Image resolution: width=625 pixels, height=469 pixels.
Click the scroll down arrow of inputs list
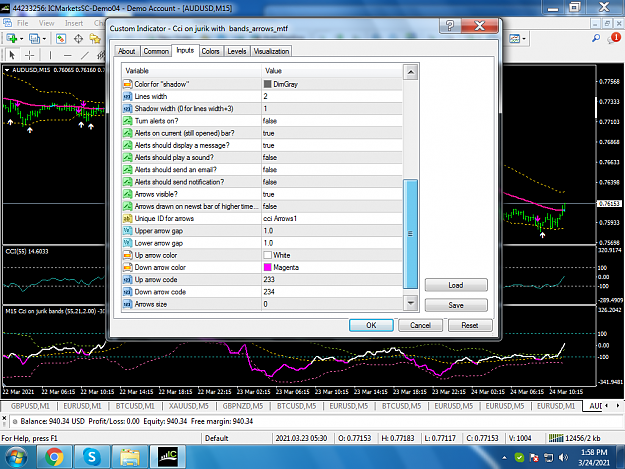(410, 303)
